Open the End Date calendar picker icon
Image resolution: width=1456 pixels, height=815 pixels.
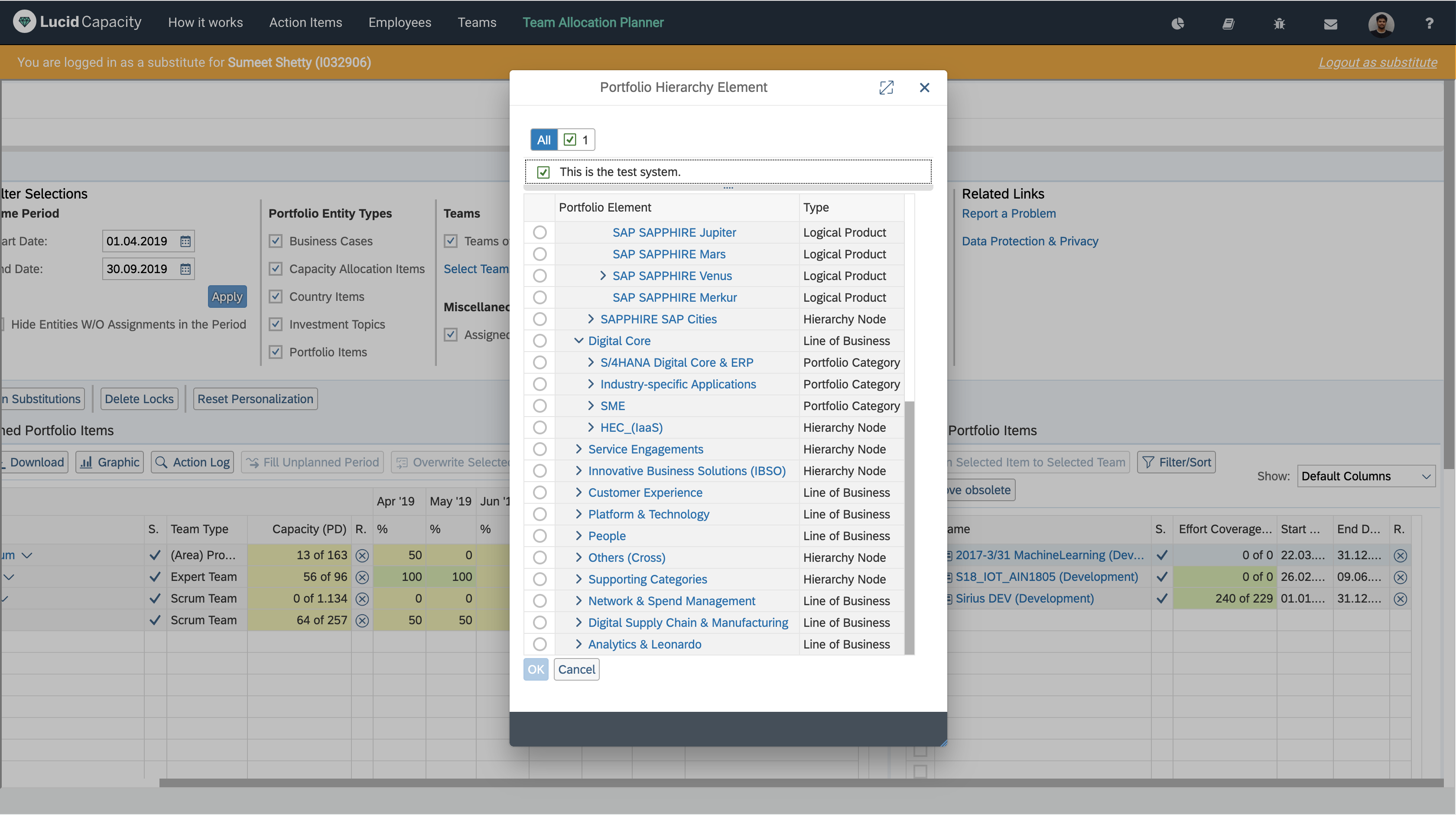(185, 269)
